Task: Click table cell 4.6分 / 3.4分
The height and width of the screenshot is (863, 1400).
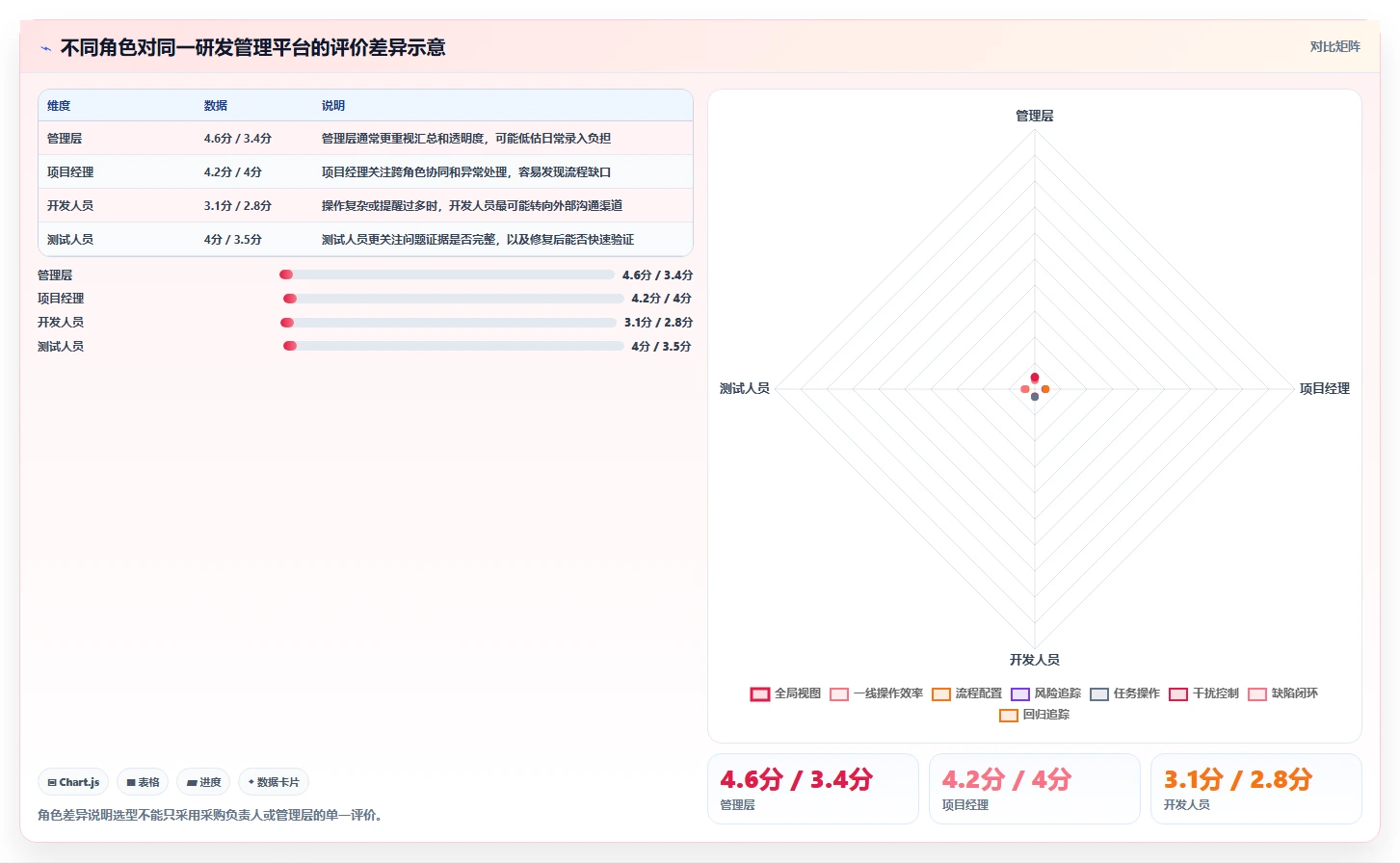Action: pos(238,139)
